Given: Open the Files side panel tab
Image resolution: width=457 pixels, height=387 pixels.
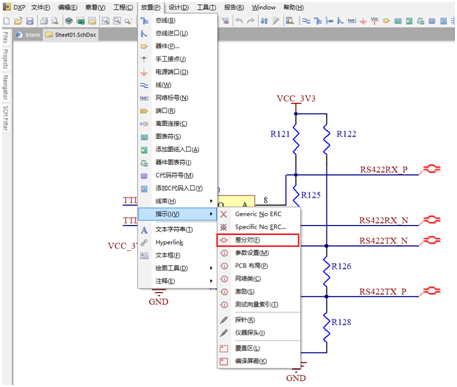Looking at the screenshot, I should pos(5,37).
